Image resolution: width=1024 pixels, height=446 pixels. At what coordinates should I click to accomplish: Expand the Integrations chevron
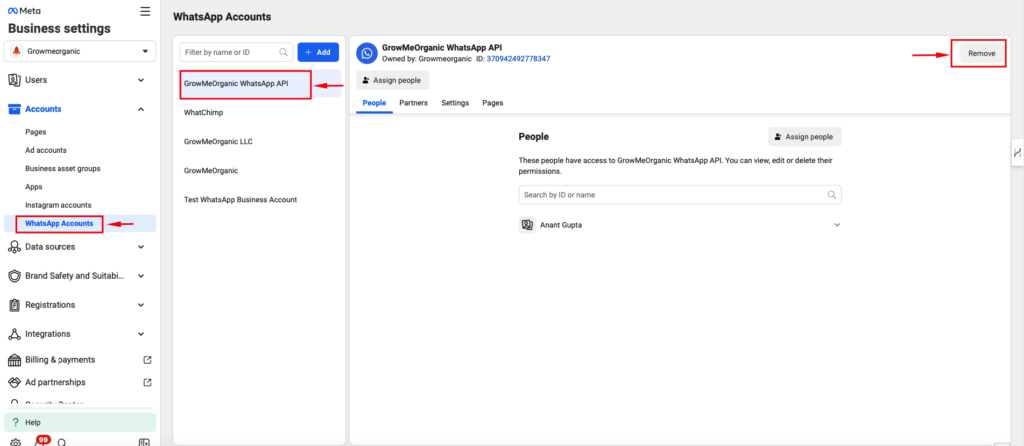[x=141, y=334]
